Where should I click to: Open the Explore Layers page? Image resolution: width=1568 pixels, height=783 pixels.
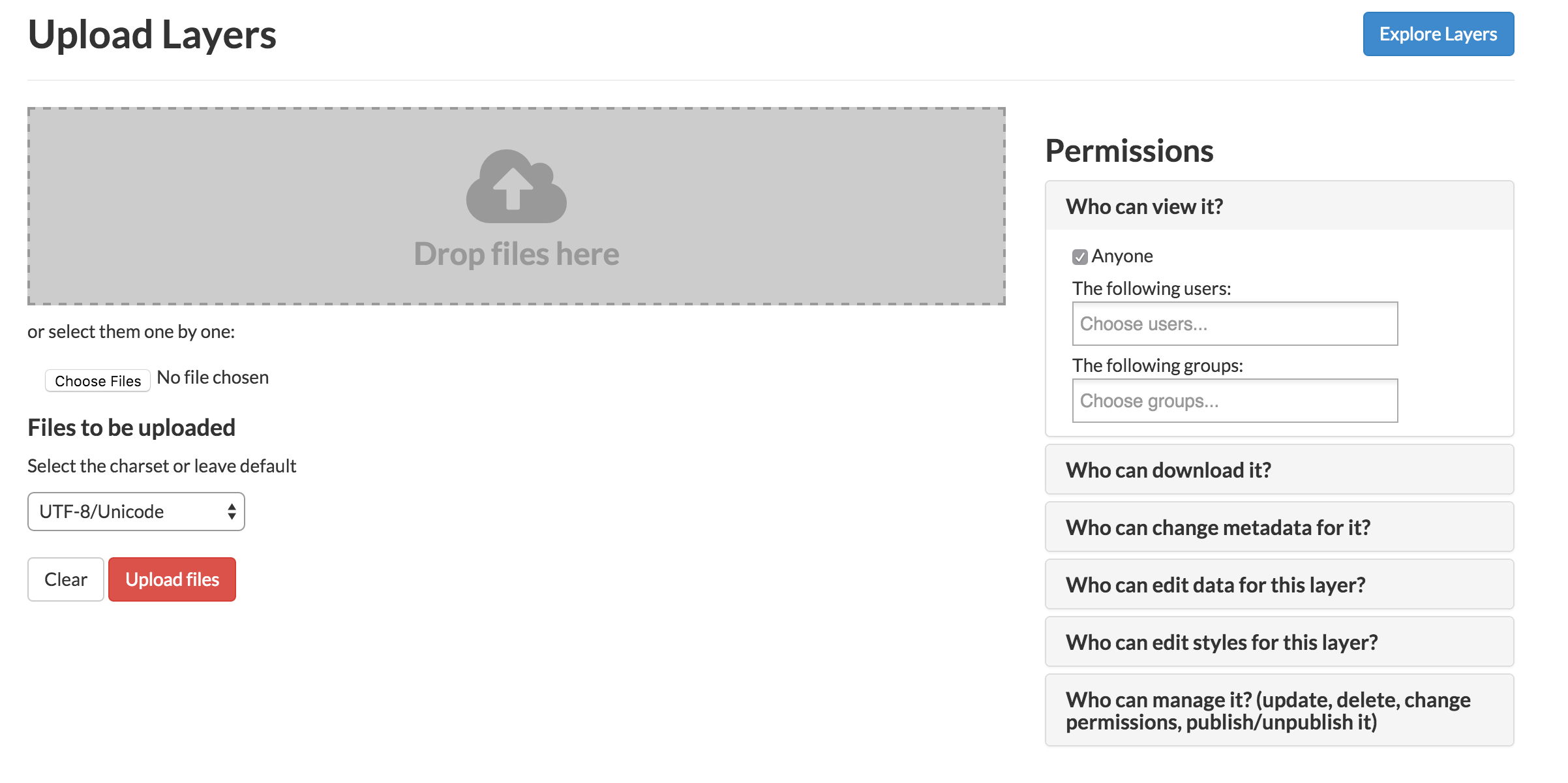(x=1438, y=34)
